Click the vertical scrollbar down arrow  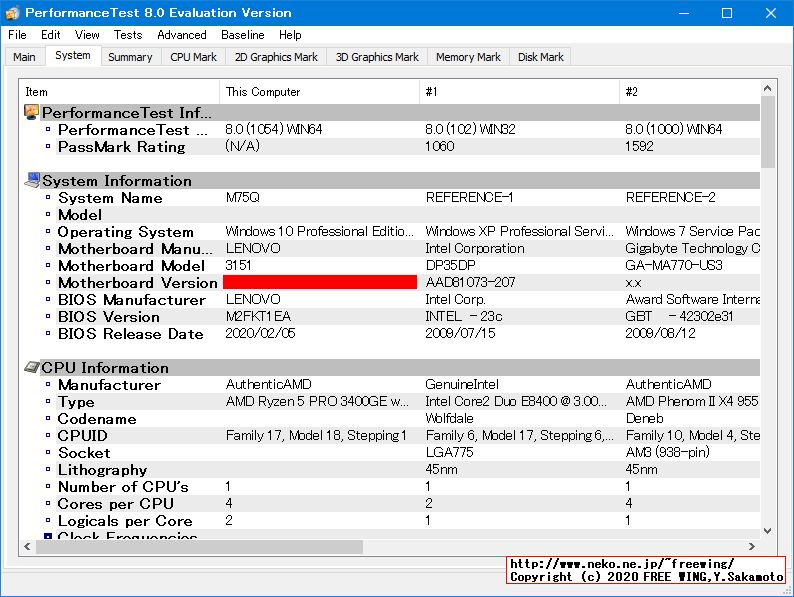pyautogui.click(x=768, y=531)
